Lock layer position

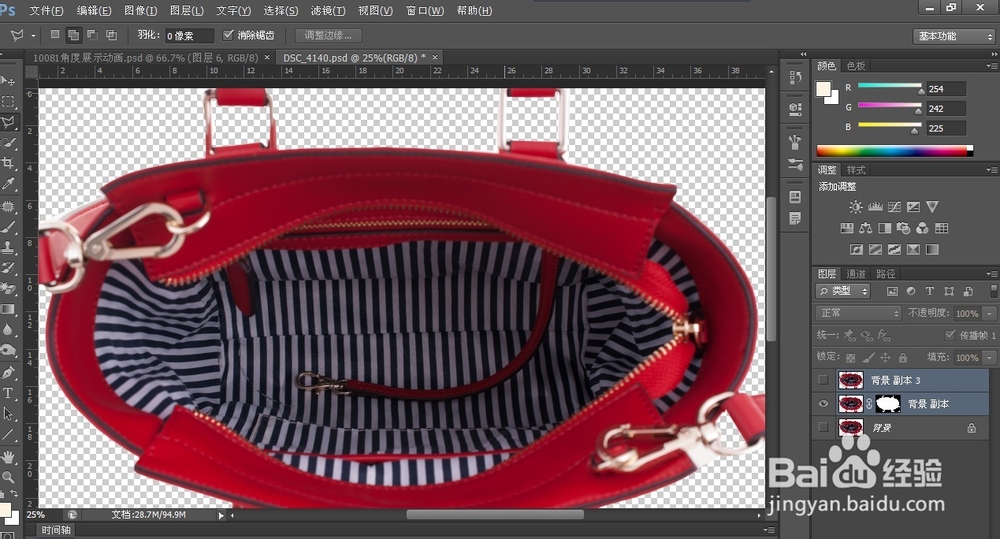pyautogui.click(x=885, y=357)
